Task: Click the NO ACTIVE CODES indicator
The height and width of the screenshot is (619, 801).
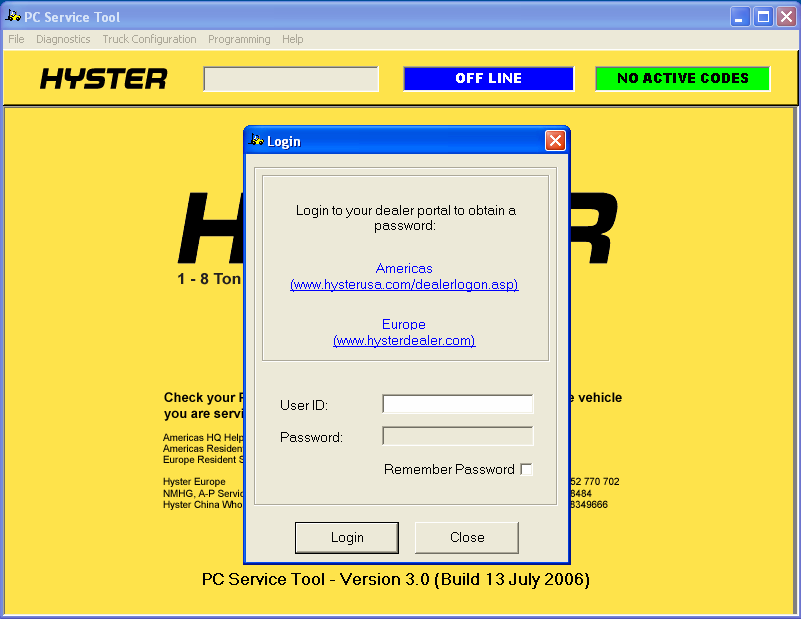Action: 682,79
